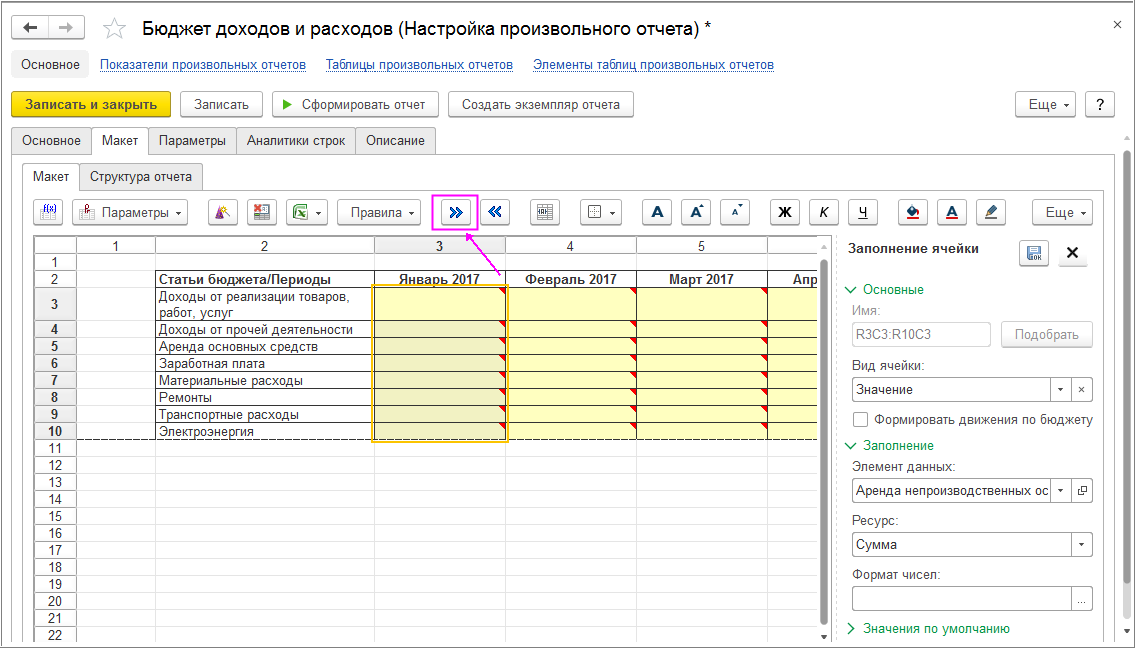
Task: Click the Имя field showing R3C3:R10C3
Action: pyautogui.click(x=921, y=334)
